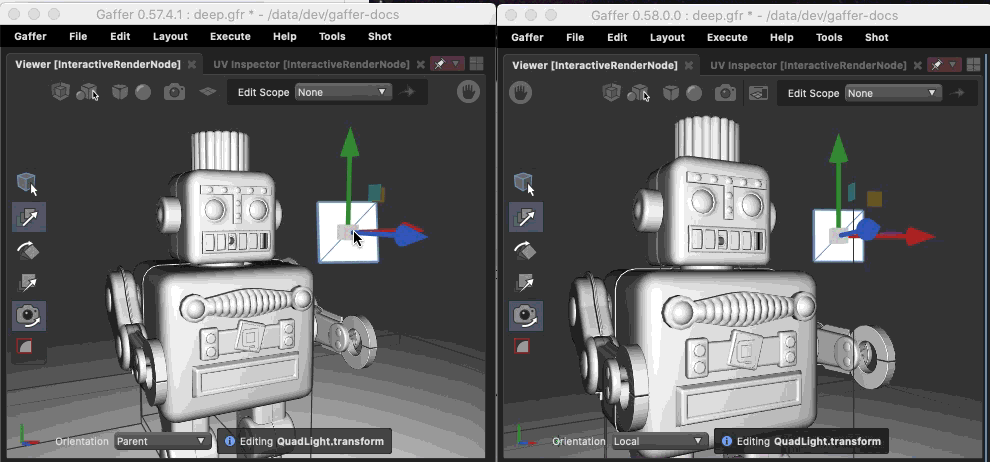
Task: Click scene expansion cubes icon in 0.57.4.1 viewer
Action: 88,92
